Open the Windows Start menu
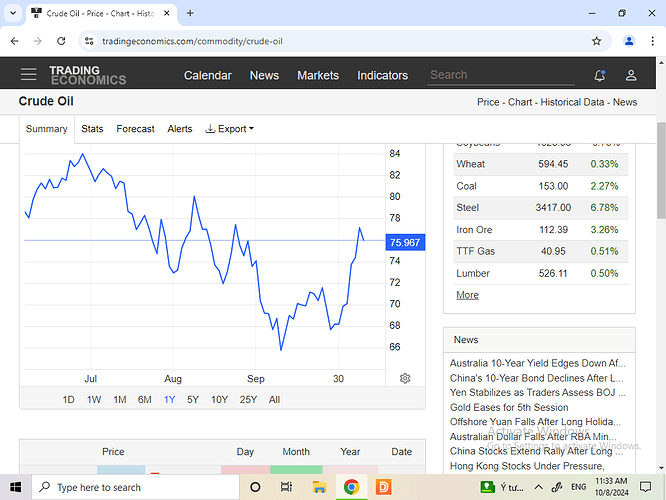 pyautogui.click(x=15, y=487)
